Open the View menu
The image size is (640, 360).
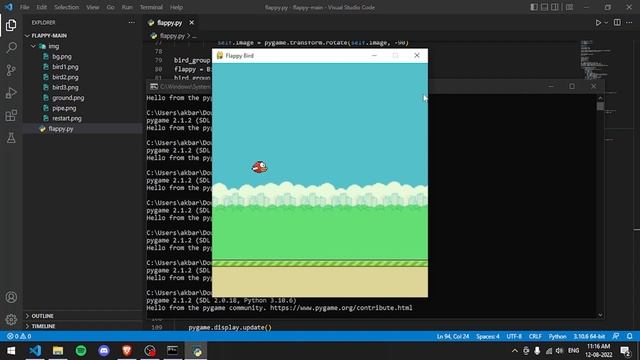pos(93,7)
